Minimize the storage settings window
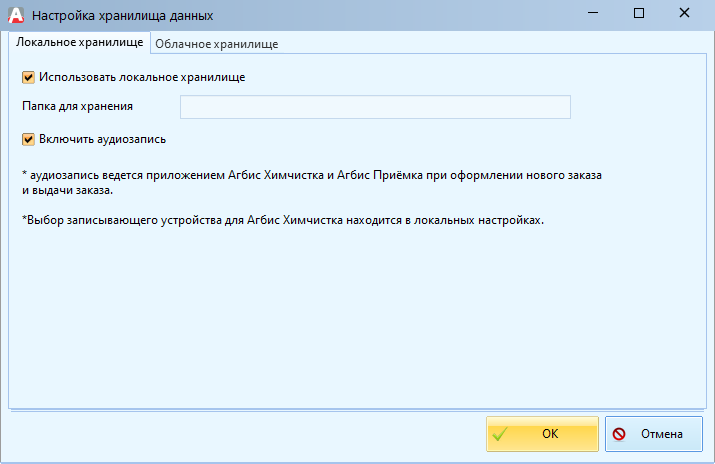715x464 pixels. tap(592, 15)
